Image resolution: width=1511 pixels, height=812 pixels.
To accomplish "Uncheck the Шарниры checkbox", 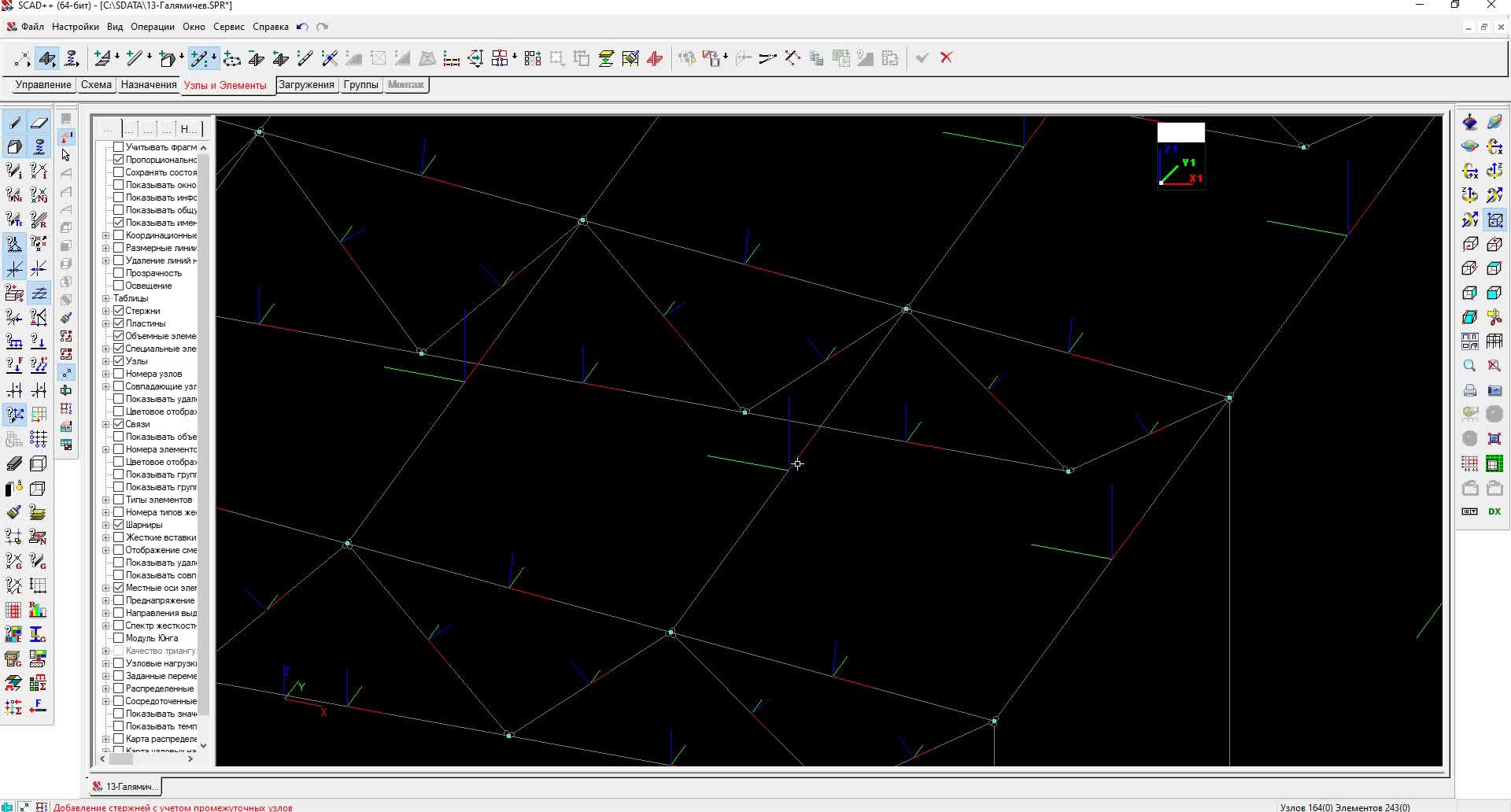I will point(119,525).
